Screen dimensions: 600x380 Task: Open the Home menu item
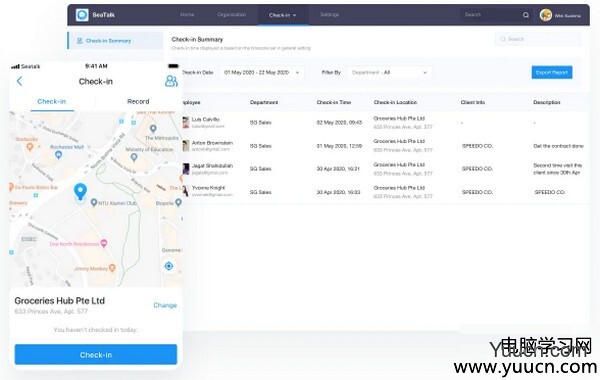pyautogui.click(x=187, y=15)
